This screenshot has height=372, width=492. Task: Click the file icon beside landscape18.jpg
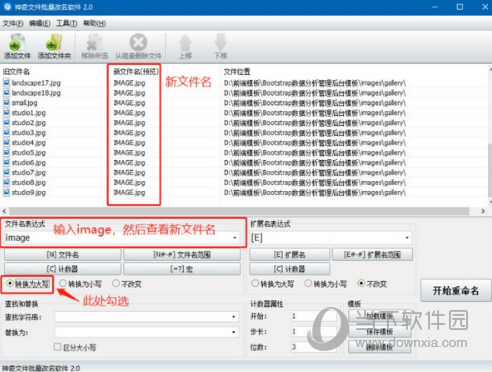[x=6, y=92]
